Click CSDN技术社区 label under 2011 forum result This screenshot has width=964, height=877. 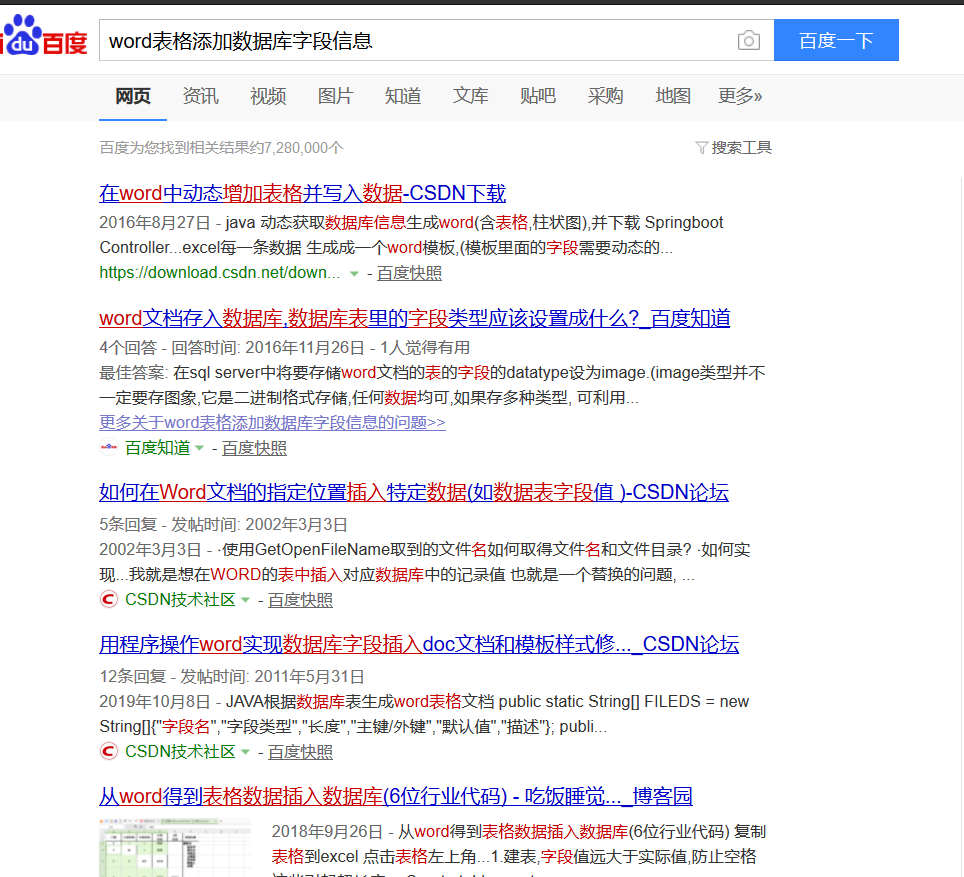pyautogui.click(x=180, y=751)
